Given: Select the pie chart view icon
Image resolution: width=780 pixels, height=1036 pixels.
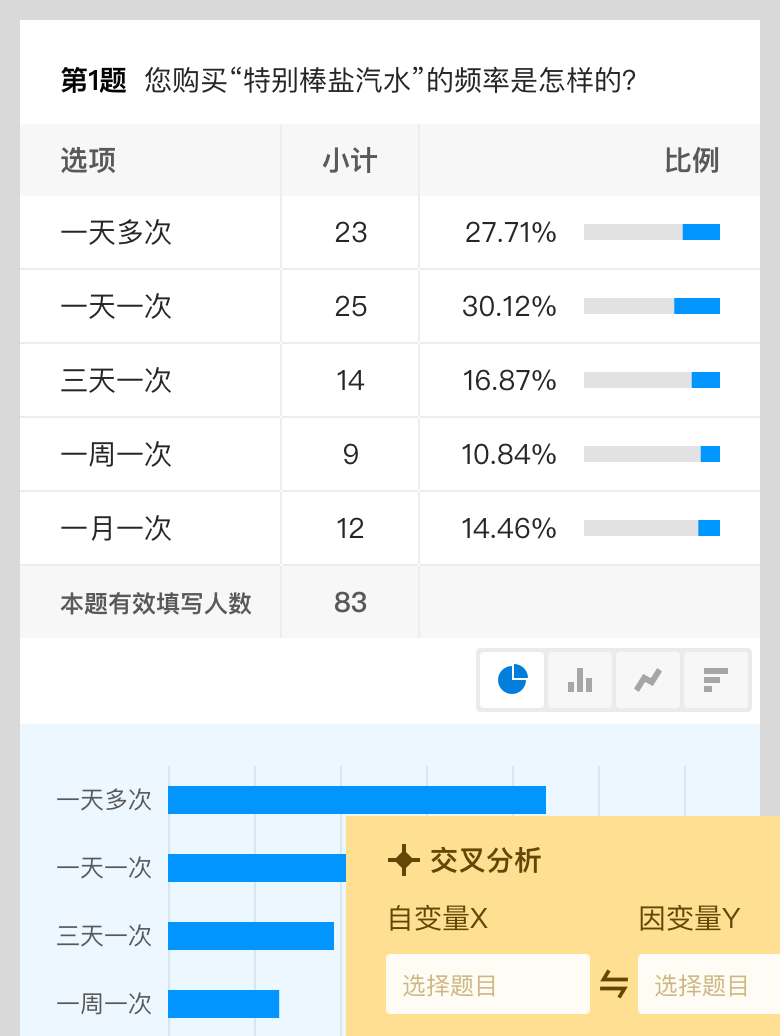Looking at the screenshot, I should pos(513,681).
